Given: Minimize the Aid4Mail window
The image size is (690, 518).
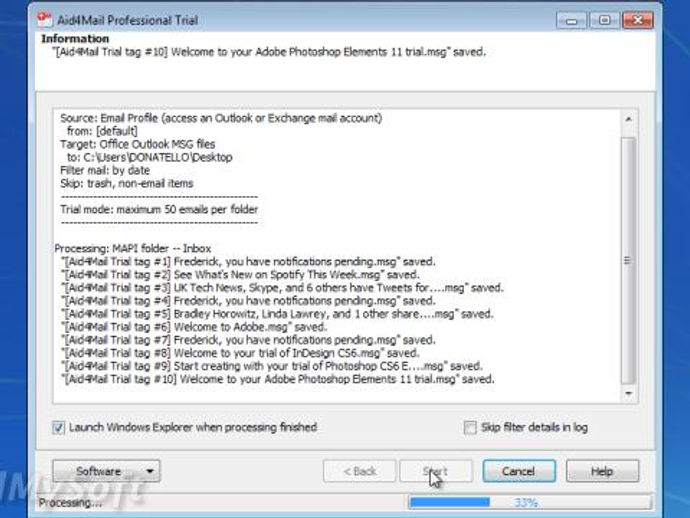Looking at the screenshot, I should point(571,20).
